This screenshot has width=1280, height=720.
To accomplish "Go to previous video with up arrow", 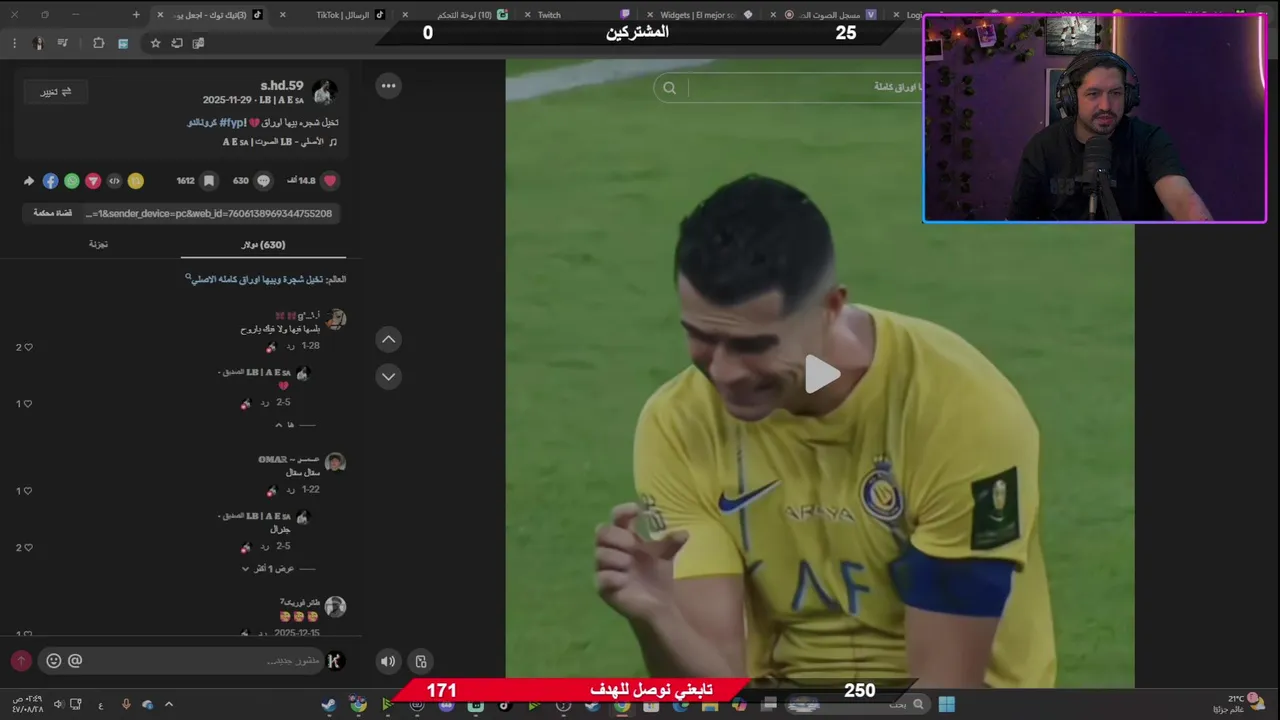I will pos(389,339).
